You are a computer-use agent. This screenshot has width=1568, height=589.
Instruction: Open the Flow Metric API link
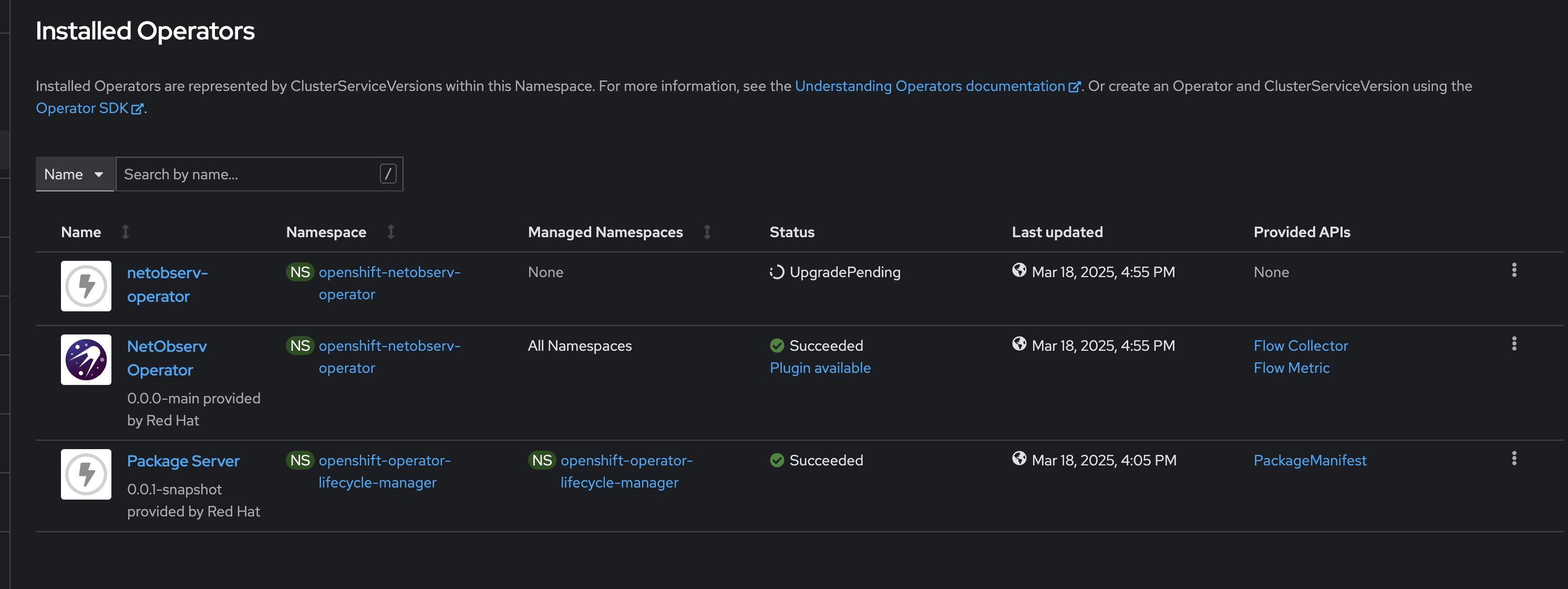[1291, 368]
